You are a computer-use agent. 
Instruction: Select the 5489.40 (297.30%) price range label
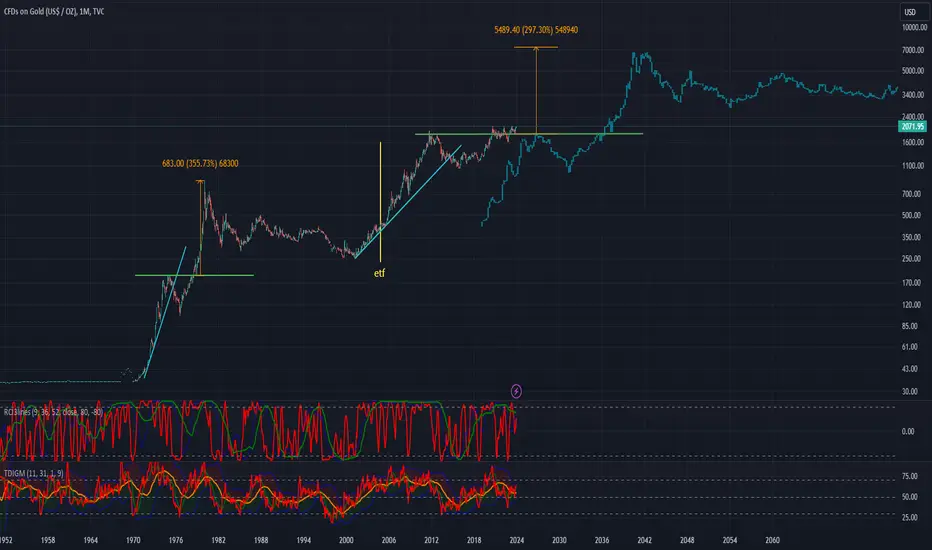[536, 30]
